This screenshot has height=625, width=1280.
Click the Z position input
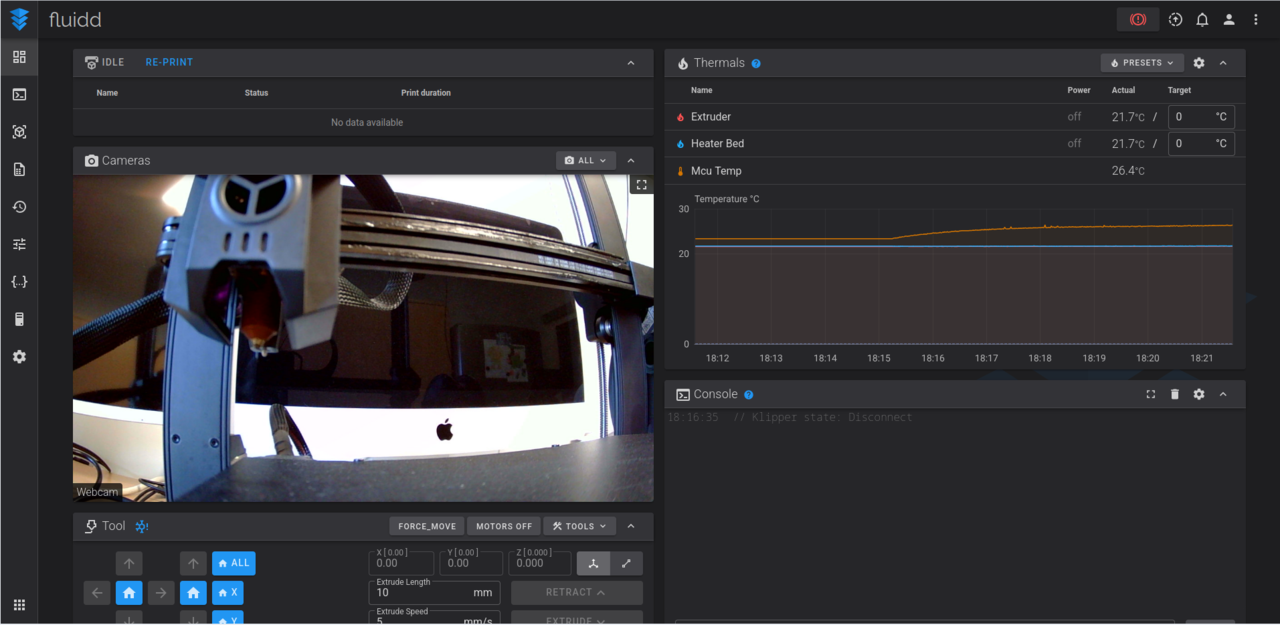click(540, 562)
